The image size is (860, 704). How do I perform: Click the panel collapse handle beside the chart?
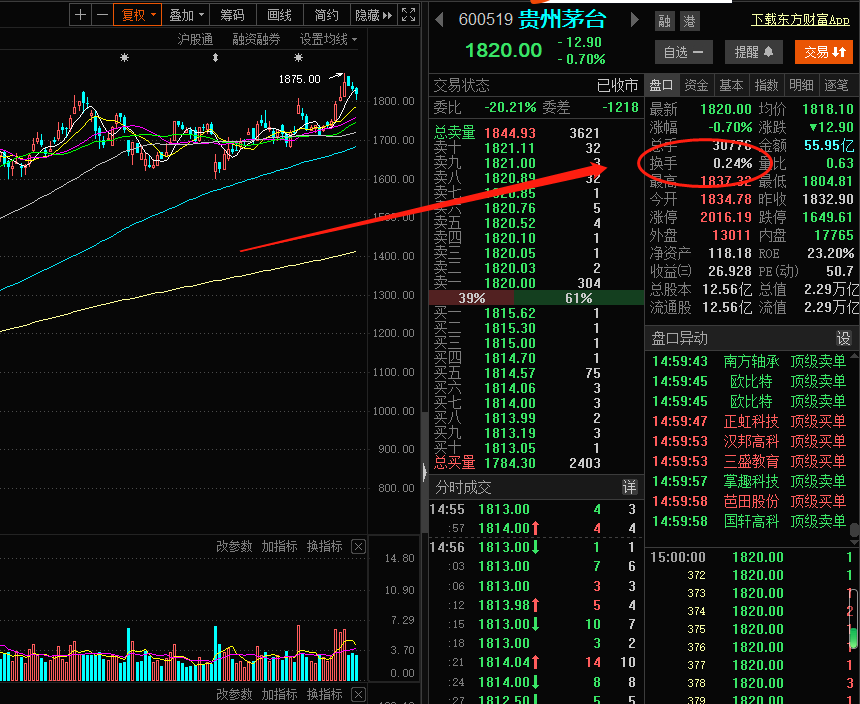[x=425, y=472]
